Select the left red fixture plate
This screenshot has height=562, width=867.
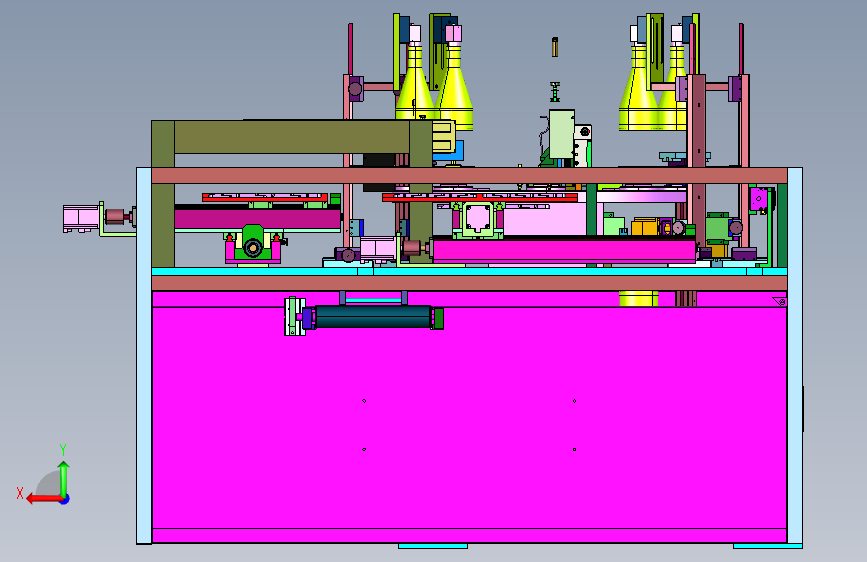pyautogui.click(x=265, y=197)
